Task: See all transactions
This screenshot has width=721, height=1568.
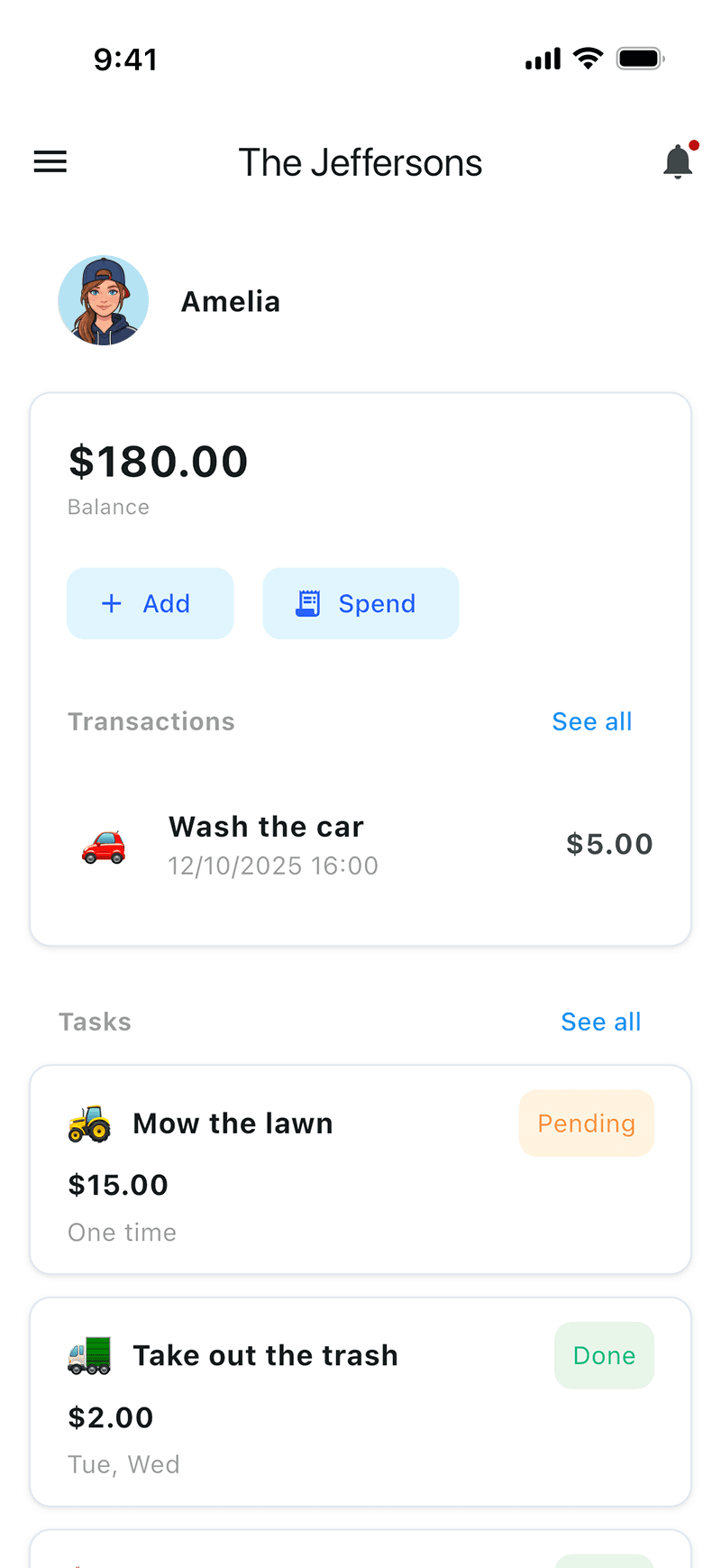Action: [x=591, y=721]
